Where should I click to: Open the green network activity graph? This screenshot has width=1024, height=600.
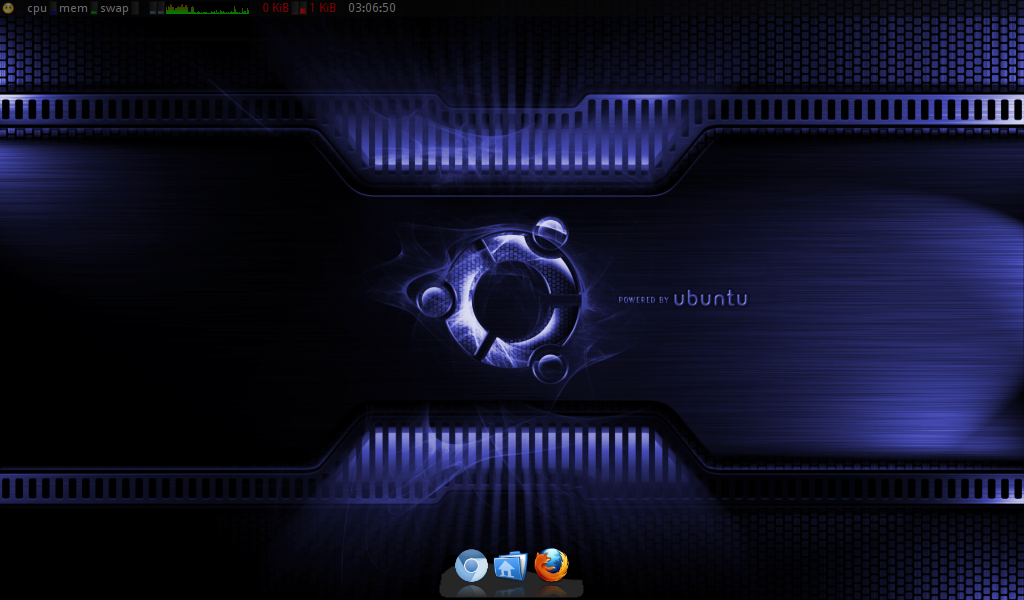(x=208, y=9)
